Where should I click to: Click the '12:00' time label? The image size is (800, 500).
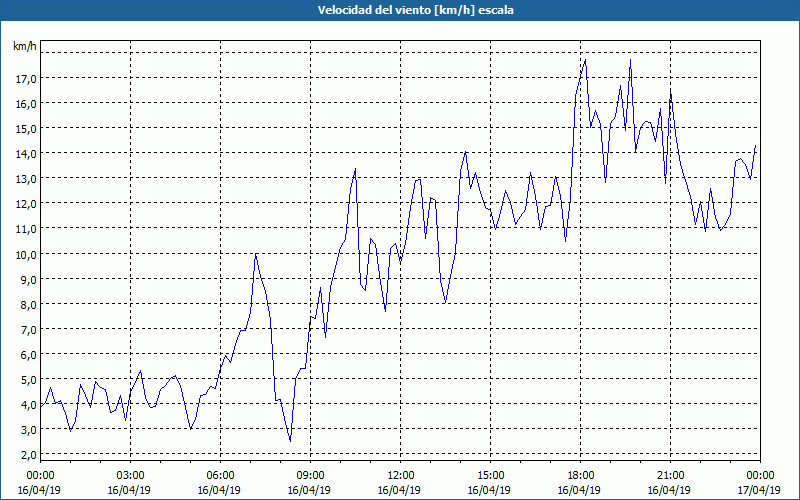coord(401,476)
